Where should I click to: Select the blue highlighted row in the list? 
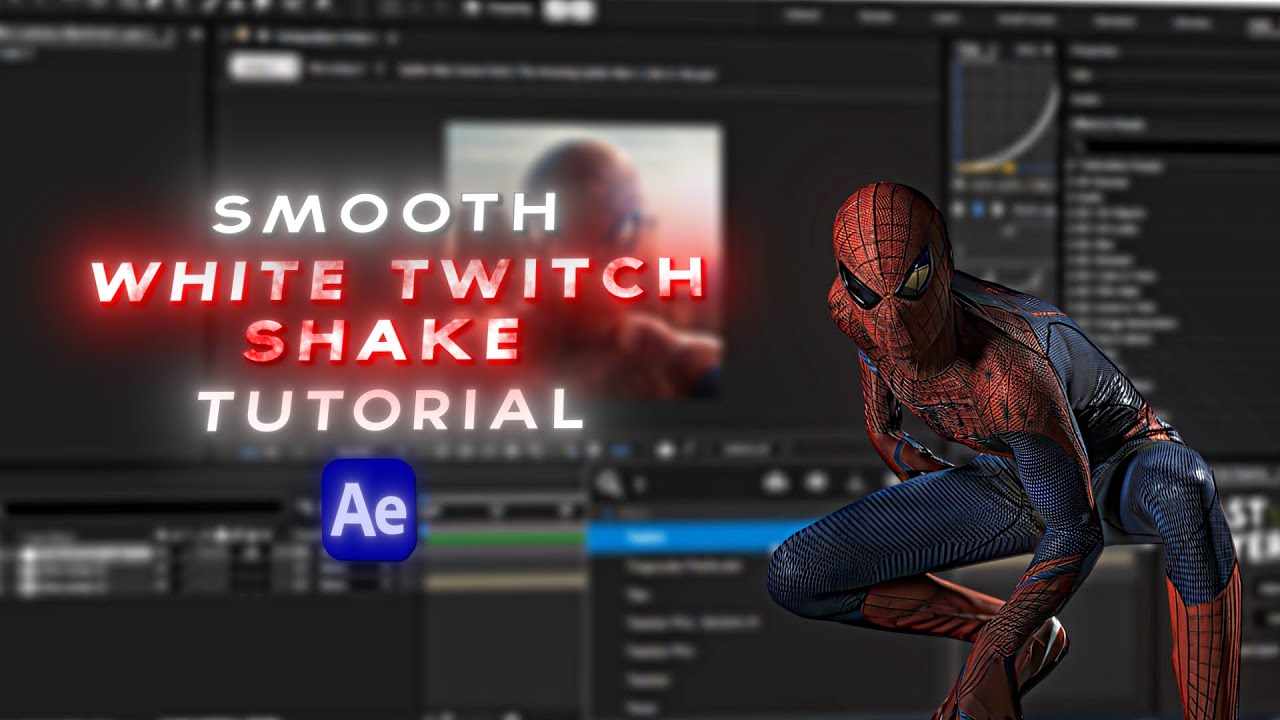tap(700, 537)
